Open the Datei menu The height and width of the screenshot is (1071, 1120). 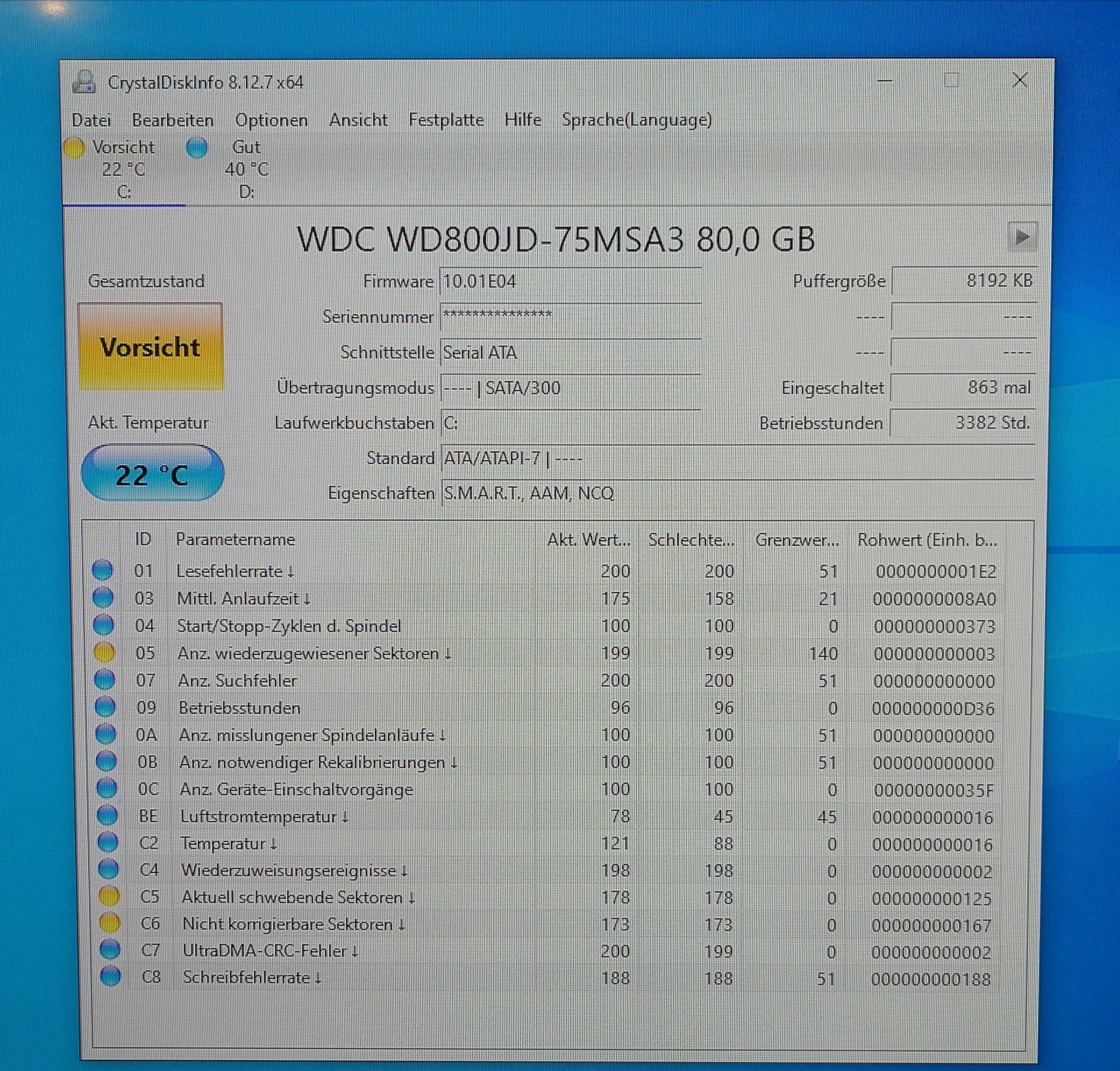(x=91, y=120)
